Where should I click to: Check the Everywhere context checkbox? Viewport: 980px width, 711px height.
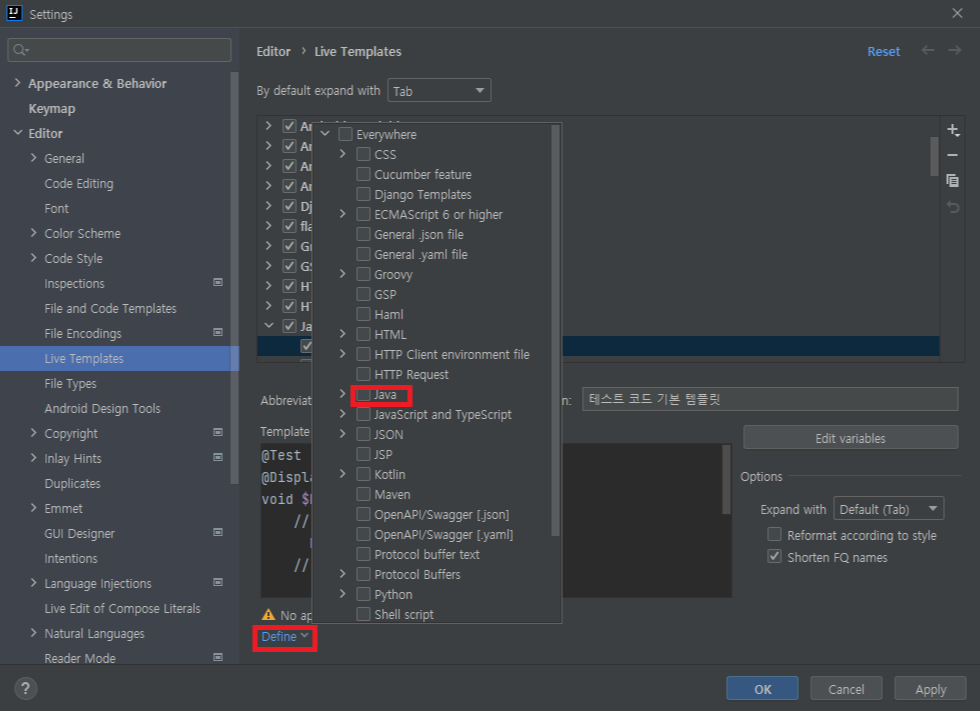[x=345, y=134]
